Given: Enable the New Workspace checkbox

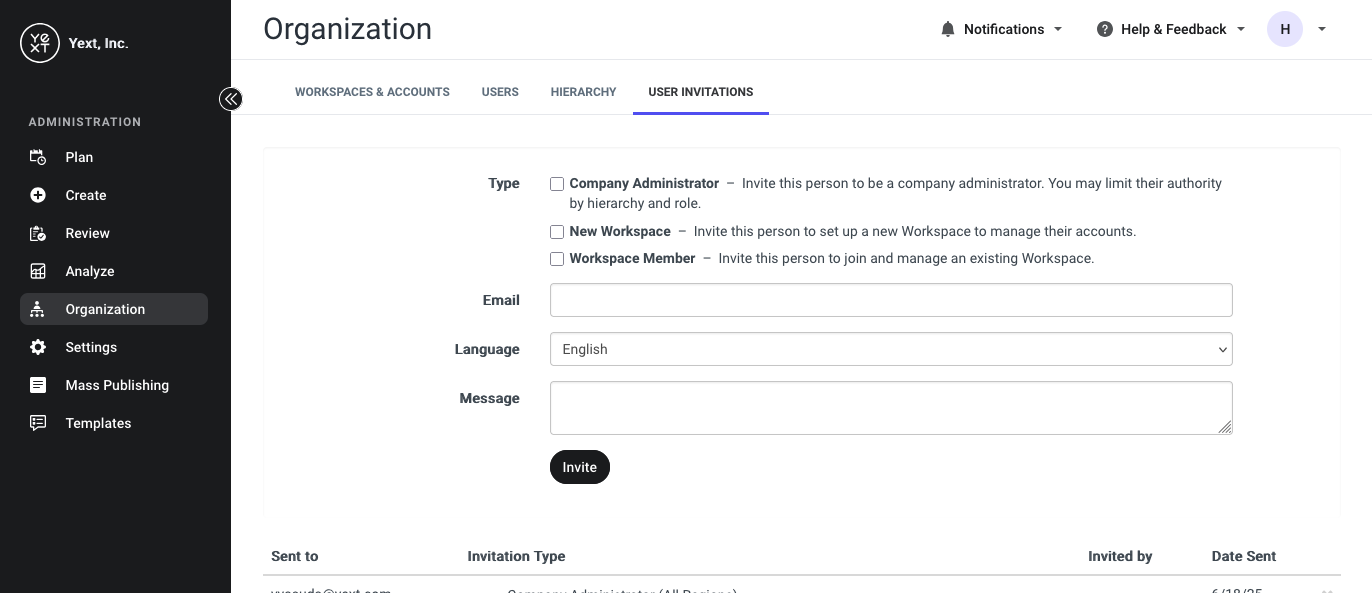Looking at the screenshot, I should (557, 232).
